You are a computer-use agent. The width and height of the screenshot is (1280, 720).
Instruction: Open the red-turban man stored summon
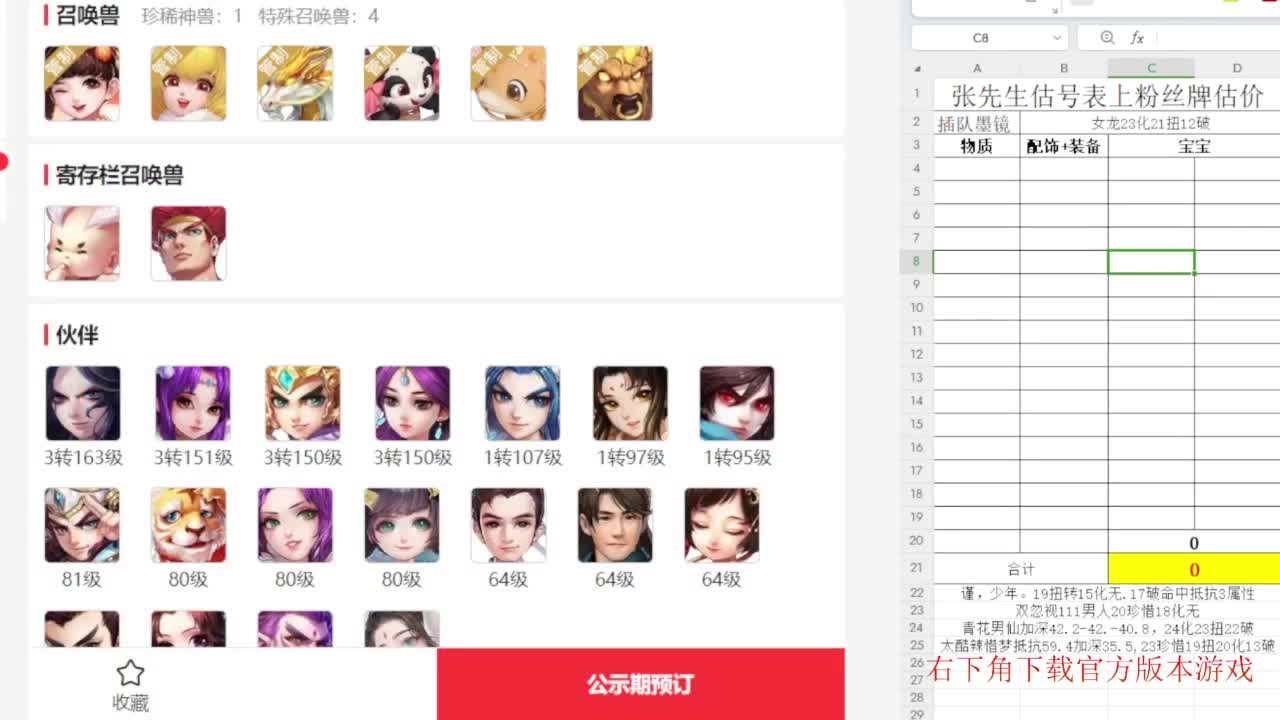point(188,243)
